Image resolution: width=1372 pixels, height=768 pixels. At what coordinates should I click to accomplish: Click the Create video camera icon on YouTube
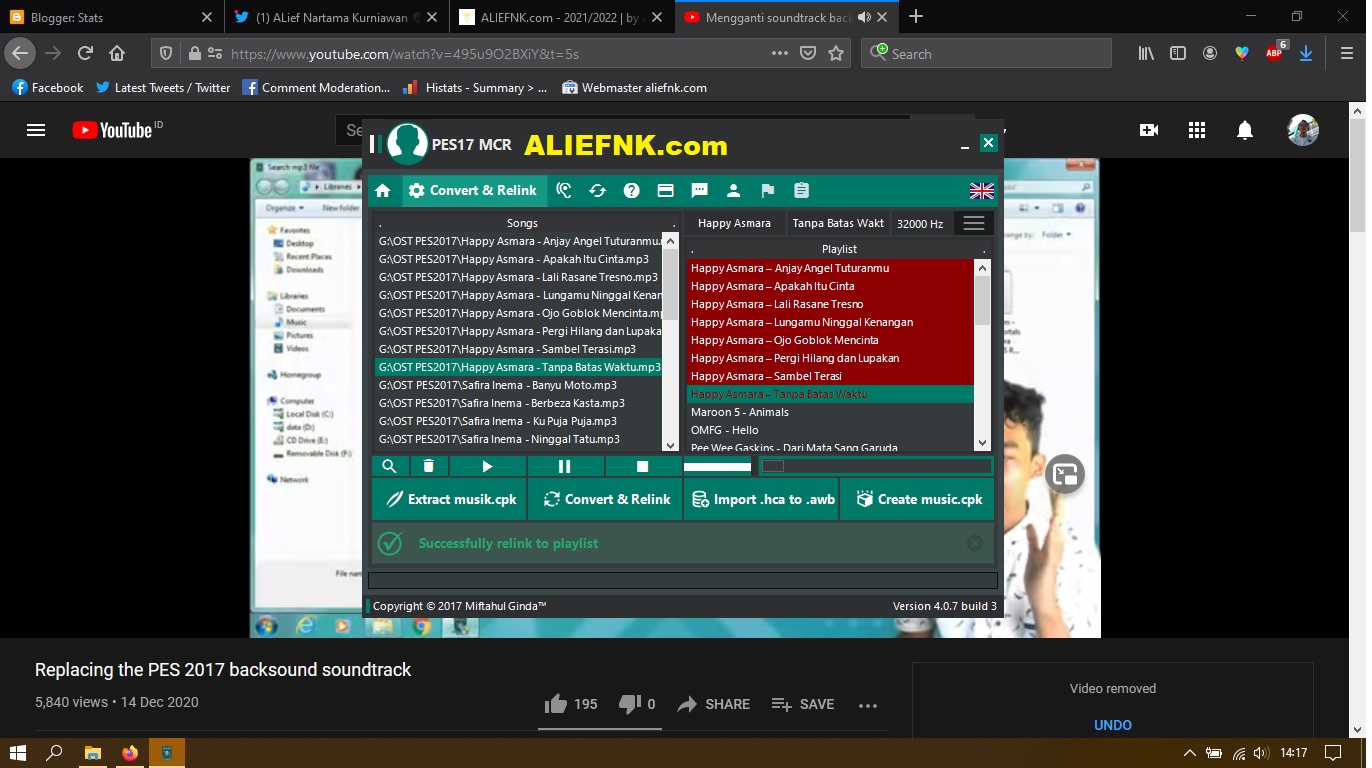click(x=1149, y=130)
